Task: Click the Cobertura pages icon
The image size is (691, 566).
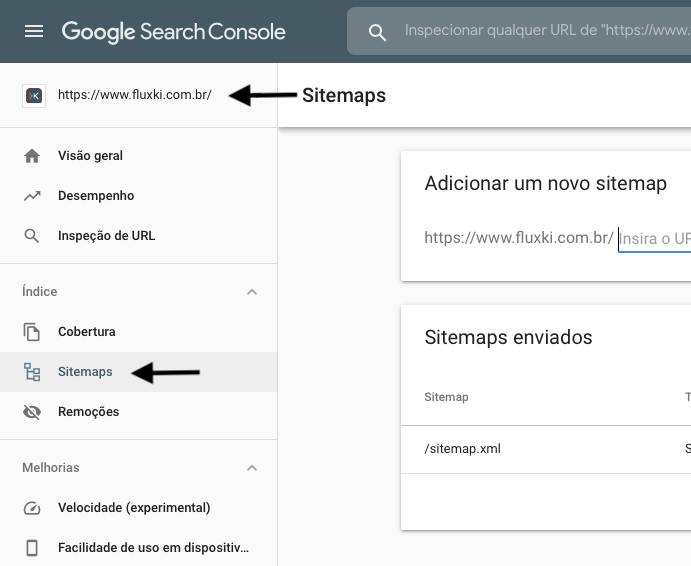Action: pyautogui.click(x=32, y=332)
